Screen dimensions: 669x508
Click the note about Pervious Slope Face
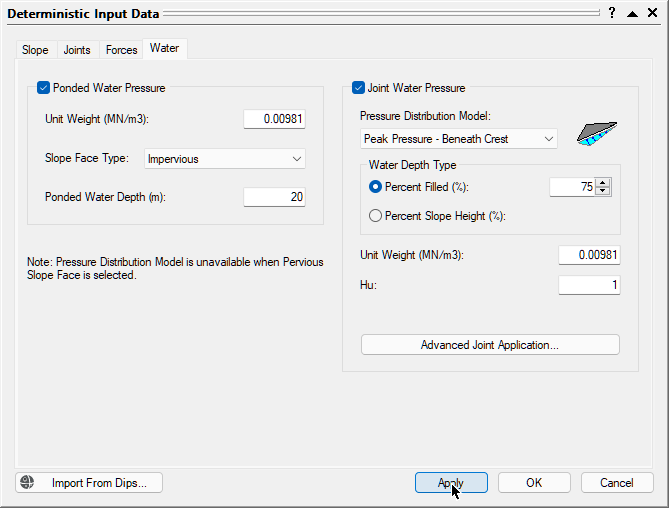(x=175, y=268)
